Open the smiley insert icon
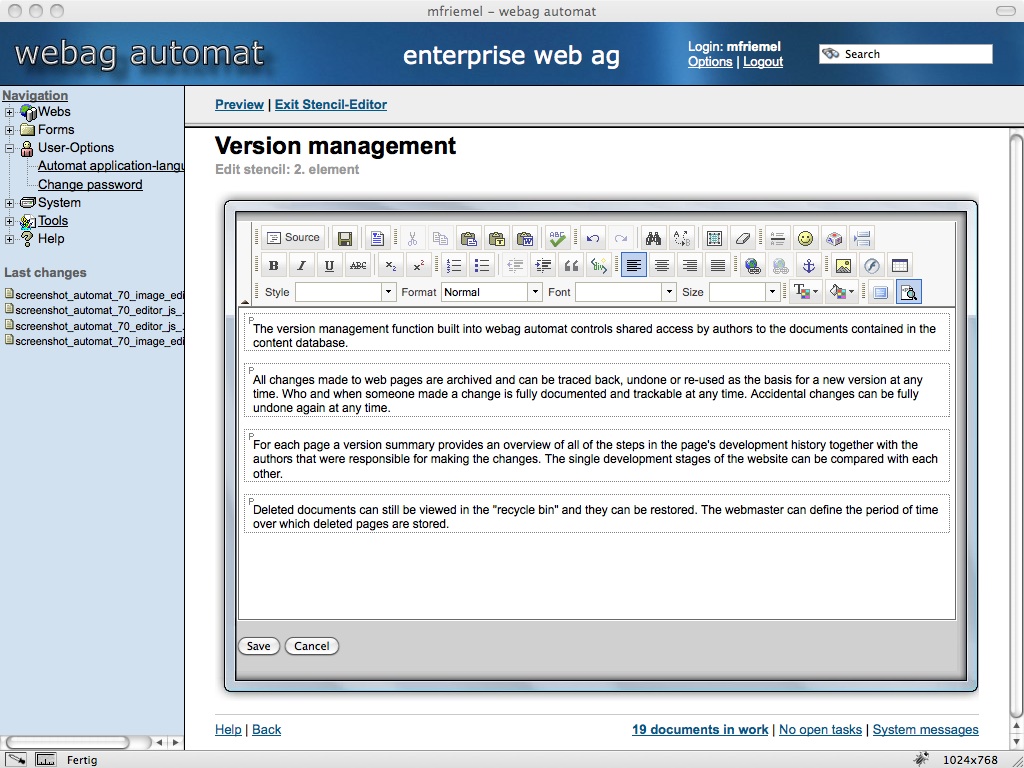The height and width of the screenshot is (768, 1024). (x=806, y=238)
